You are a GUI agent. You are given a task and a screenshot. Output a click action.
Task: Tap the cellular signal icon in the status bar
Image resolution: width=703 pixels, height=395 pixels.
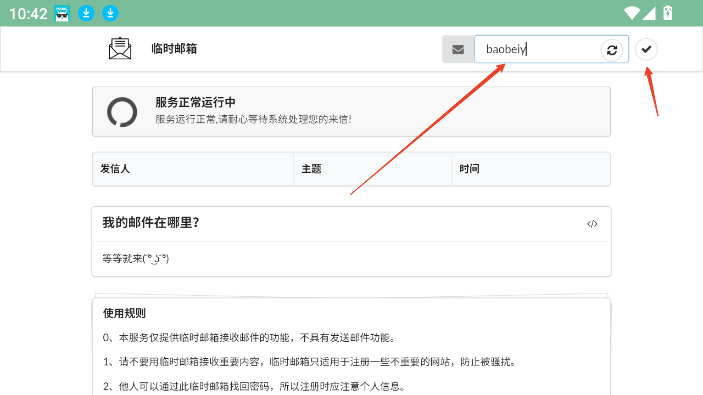[649, 13]
